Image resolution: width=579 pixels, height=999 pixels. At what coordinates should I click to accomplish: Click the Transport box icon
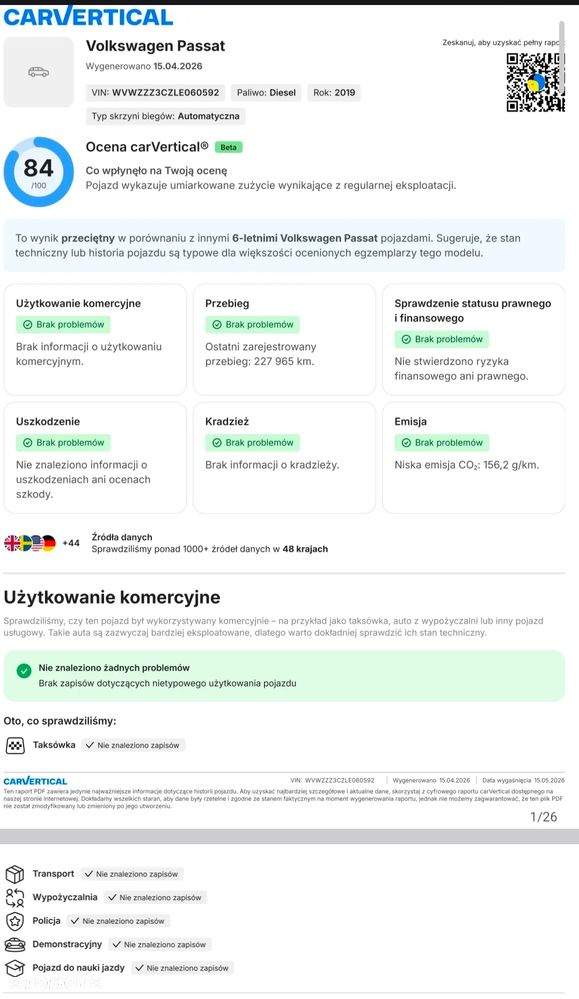point(15,874)
